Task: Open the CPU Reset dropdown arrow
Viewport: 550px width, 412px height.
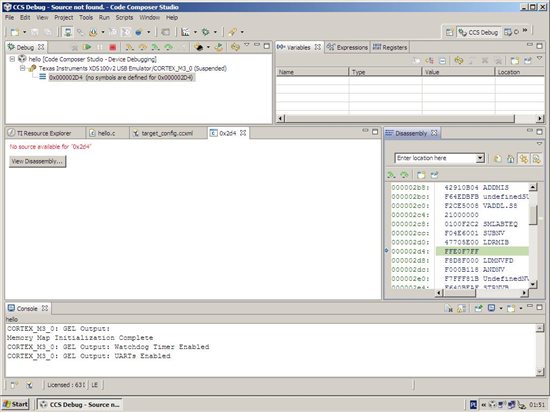Action: [x=208, y=47]
